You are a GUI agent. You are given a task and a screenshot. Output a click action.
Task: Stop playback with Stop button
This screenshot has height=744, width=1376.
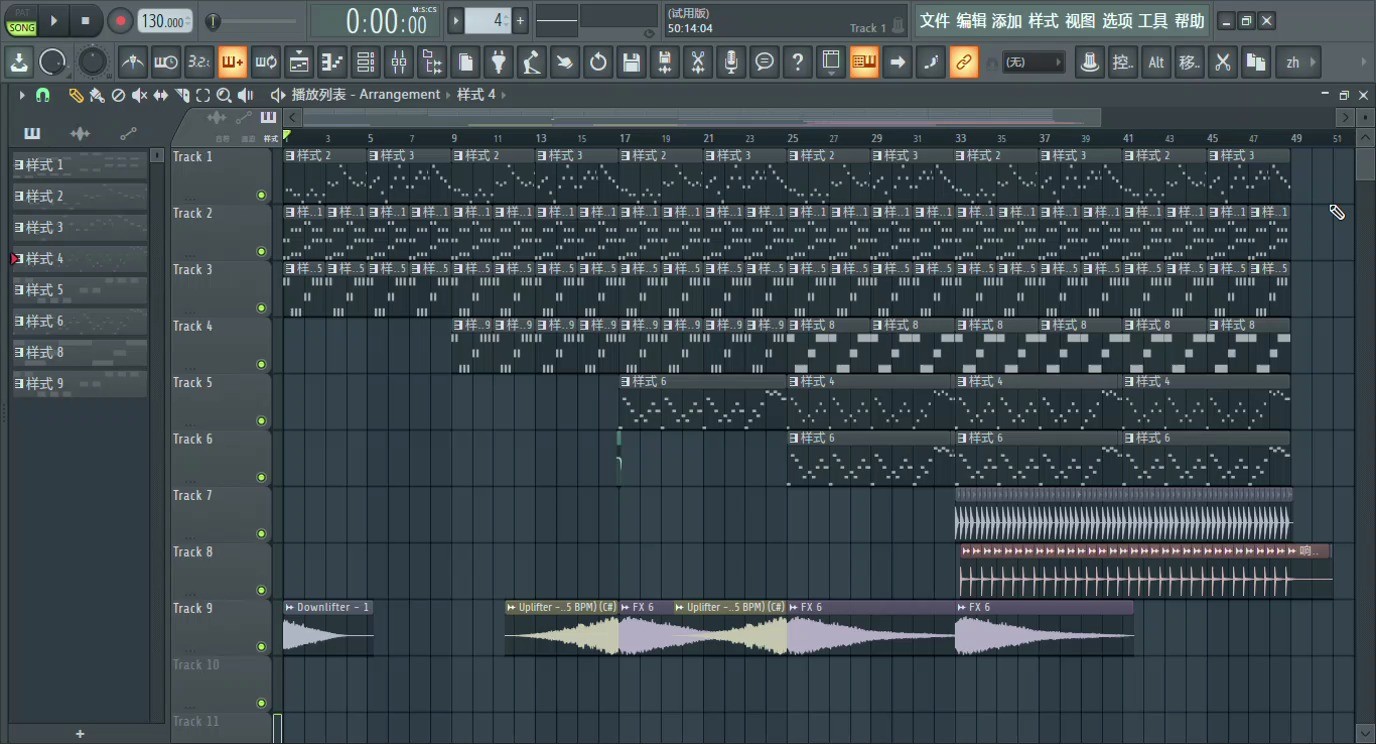85,21
